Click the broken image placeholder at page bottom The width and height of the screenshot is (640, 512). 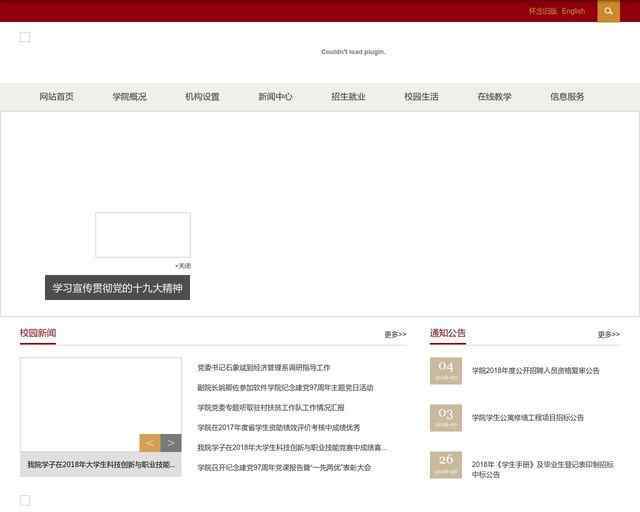point(25,500)
